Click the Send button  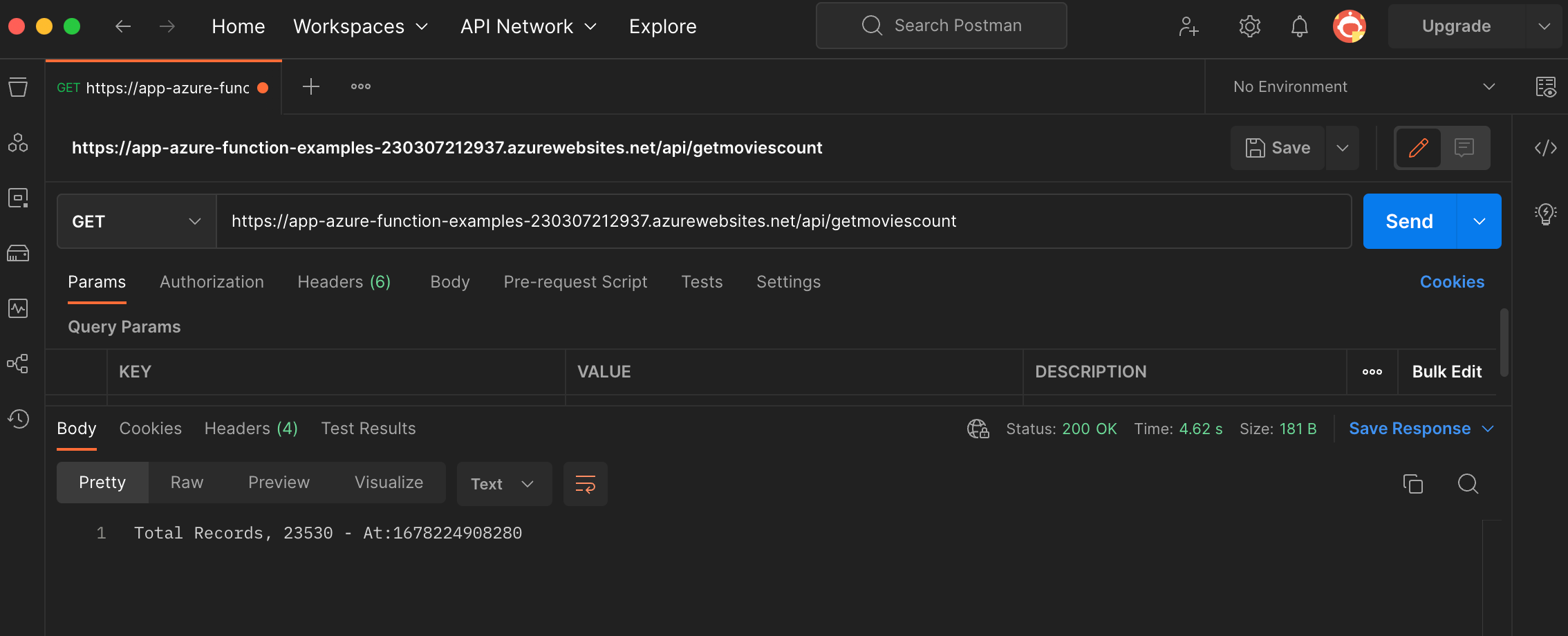tap(1408, 221)
